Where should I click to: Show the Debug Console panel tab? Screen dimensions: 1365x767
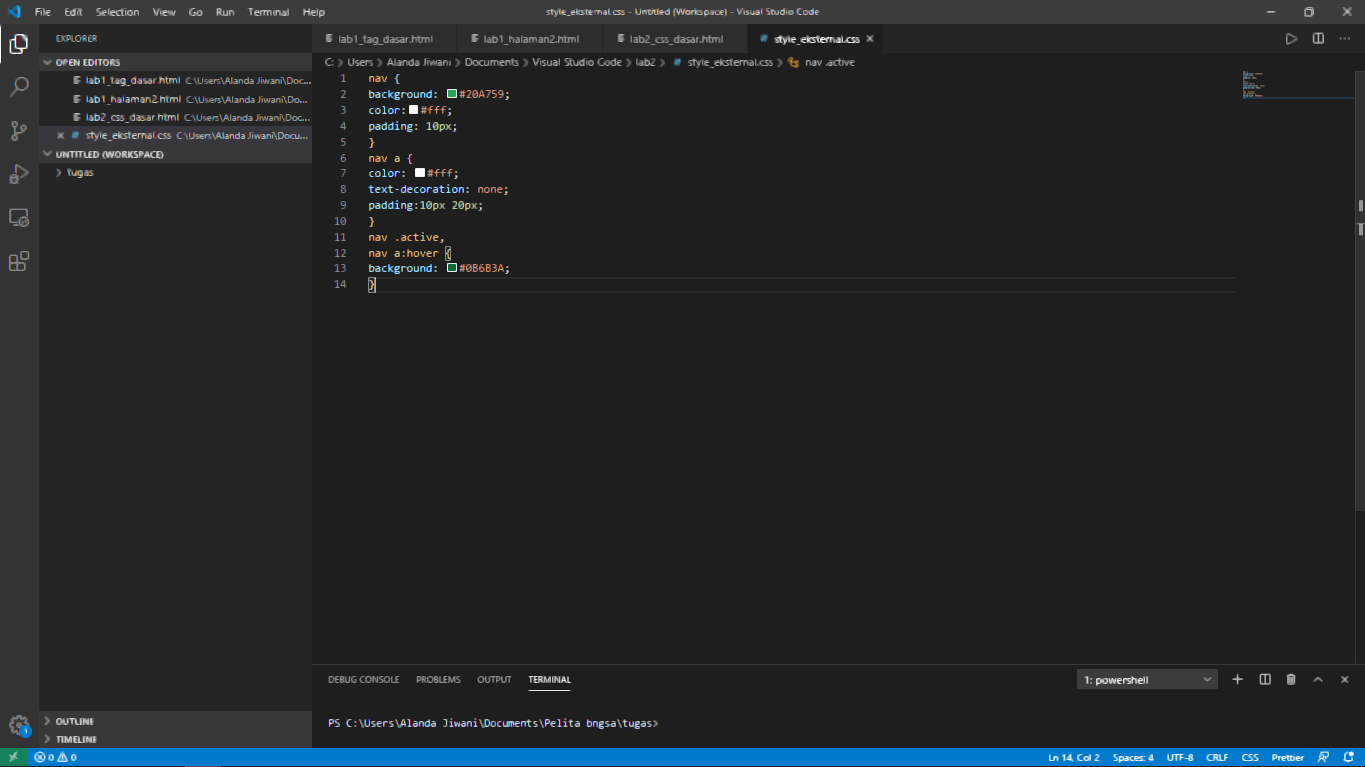point(363,680)
